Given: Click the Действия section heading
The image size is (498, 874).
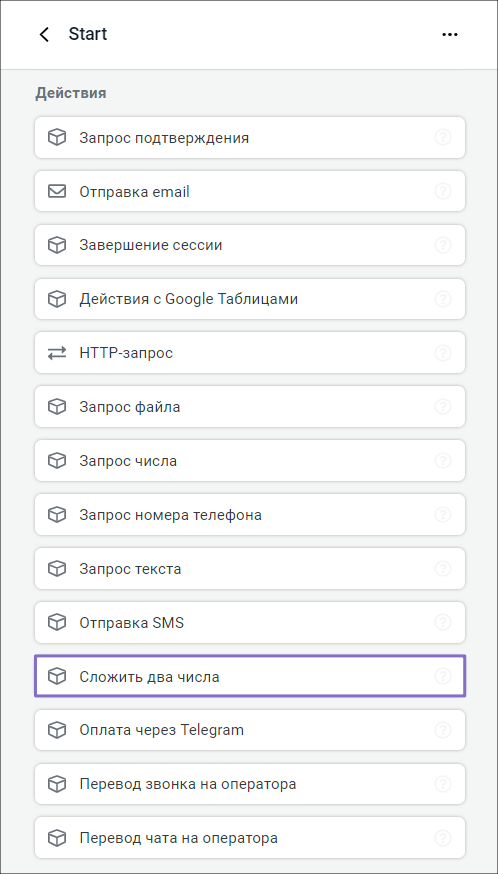Looking at the screenshot, I should pyautogui.click(x=71, y=93).
